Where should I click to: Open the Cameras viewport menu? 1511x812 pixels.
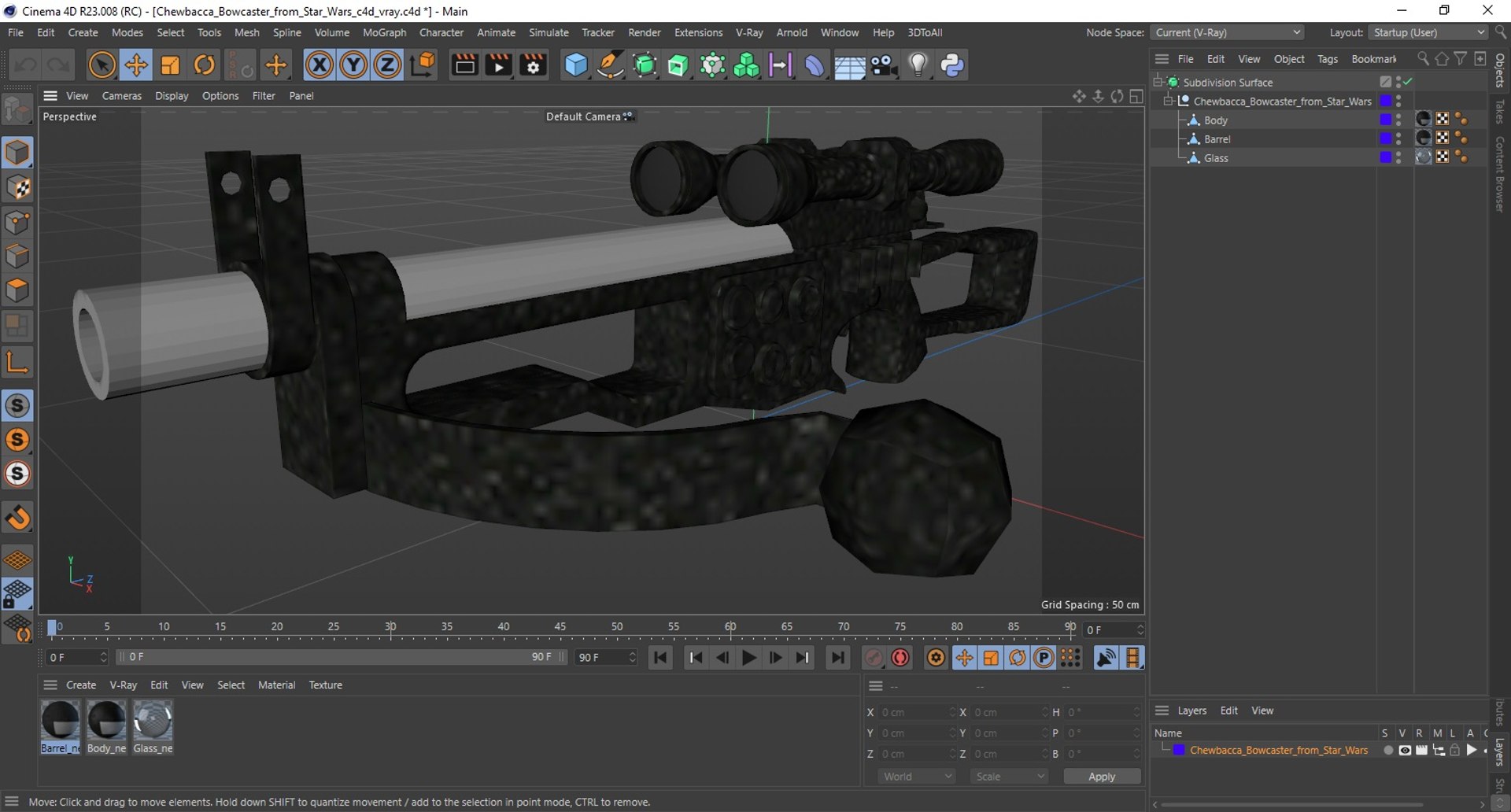[122, 96]
